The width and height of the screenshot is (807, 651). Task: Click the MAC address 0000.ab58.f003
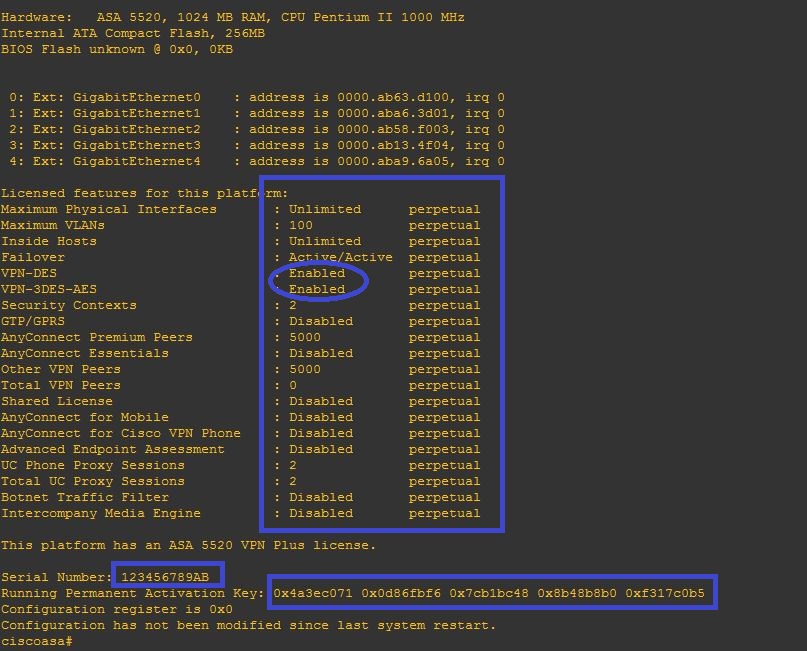pyautogui.click(x=393, y=129)
